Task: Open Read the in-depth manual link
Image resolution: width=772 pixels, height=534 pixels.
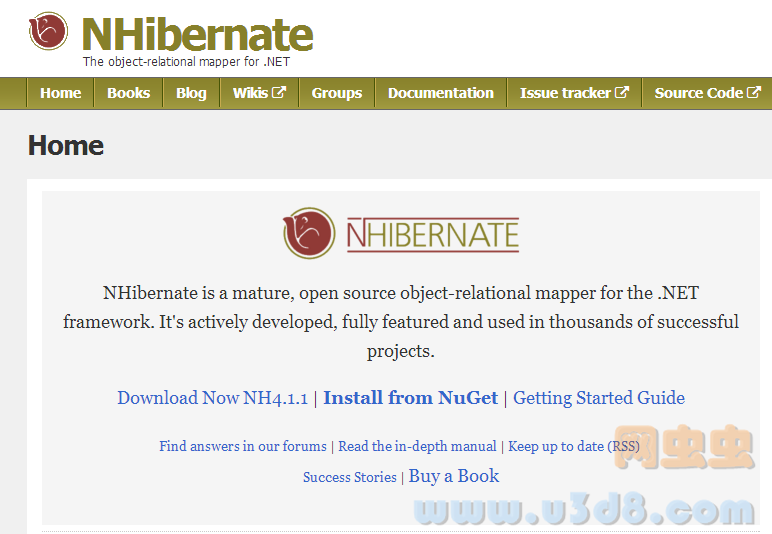Action: click(417, 446)
